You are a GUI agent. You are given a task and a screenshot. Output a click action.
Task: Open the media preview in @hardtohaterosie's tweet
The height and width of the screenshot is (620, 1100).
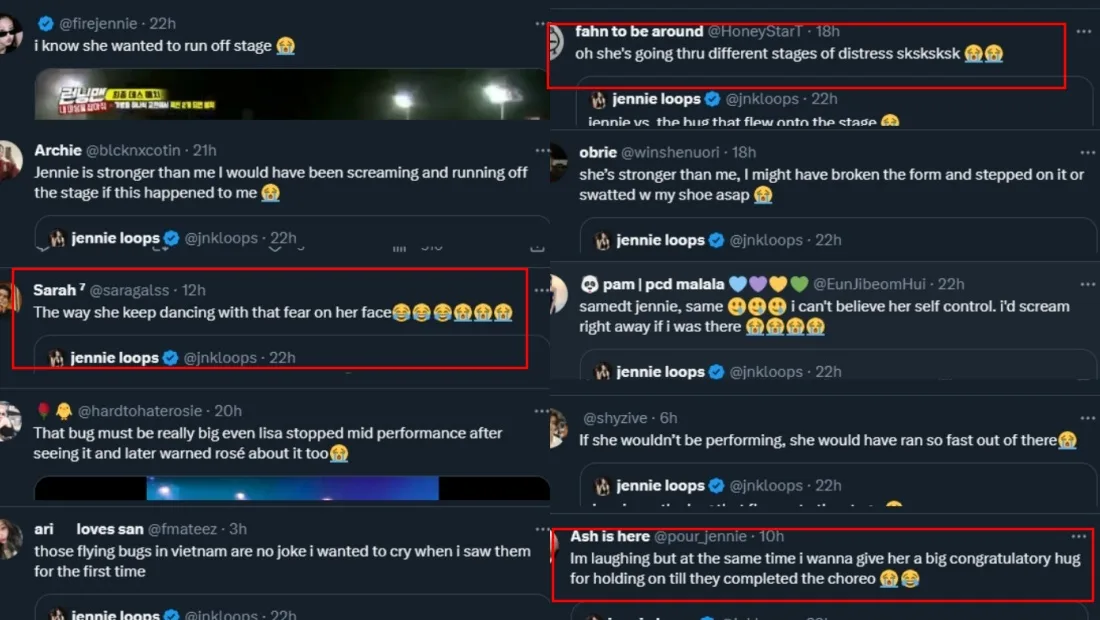pyautogui.click(x=291, y=488)
